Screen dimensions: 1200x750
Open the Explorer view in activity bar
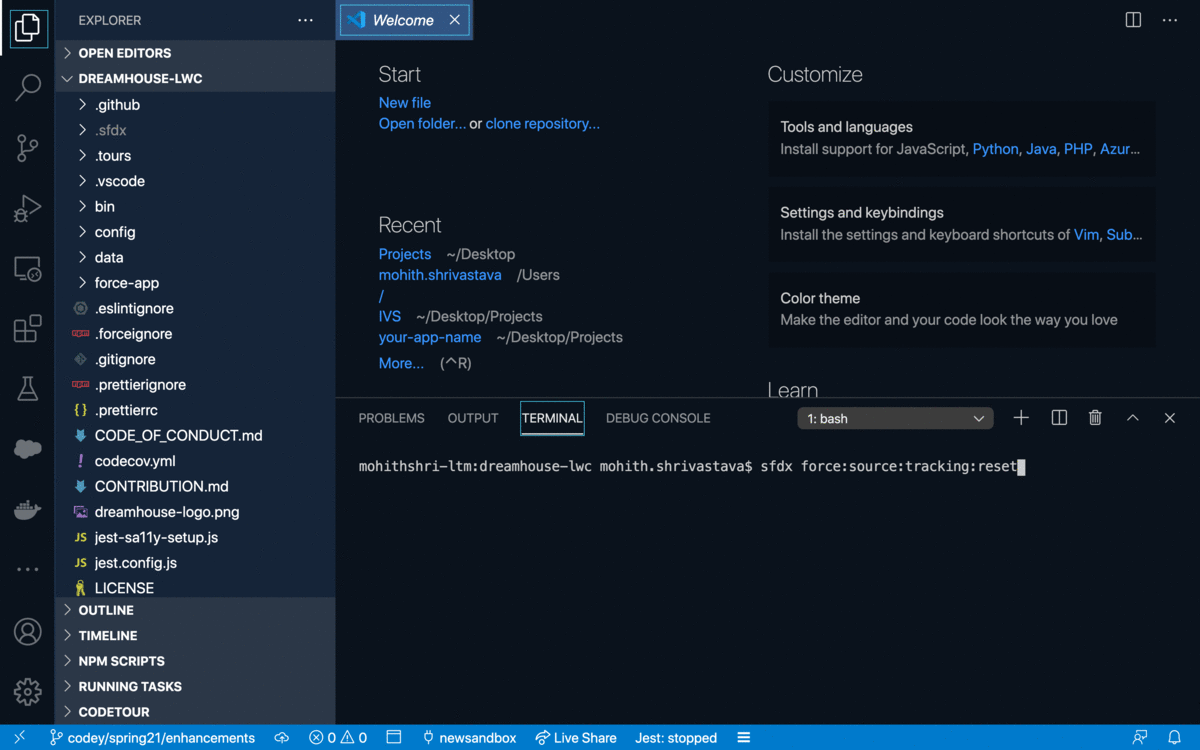pos(28,27)
